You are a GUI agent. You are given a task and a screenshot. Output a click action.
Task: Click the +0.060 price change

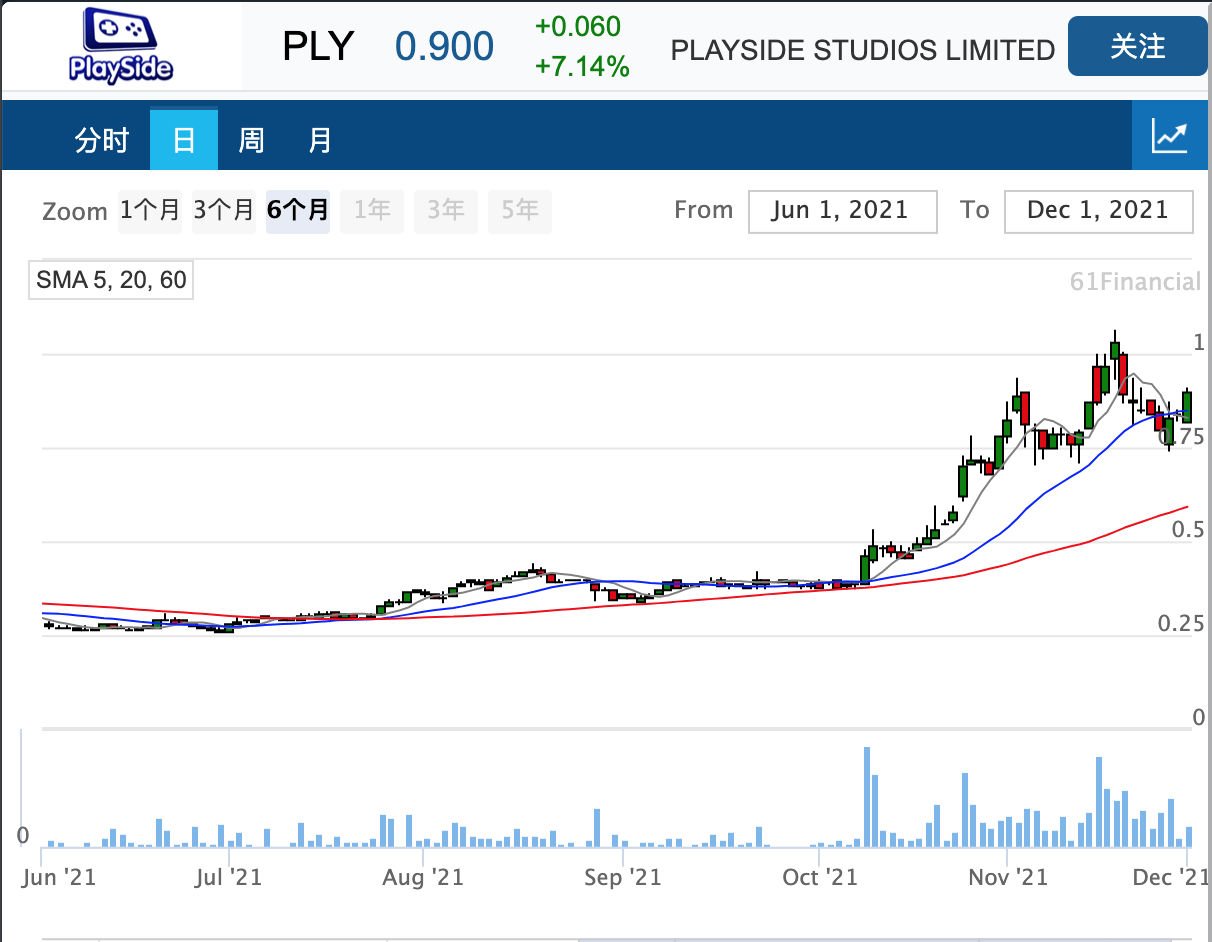[x=578, y=27]
